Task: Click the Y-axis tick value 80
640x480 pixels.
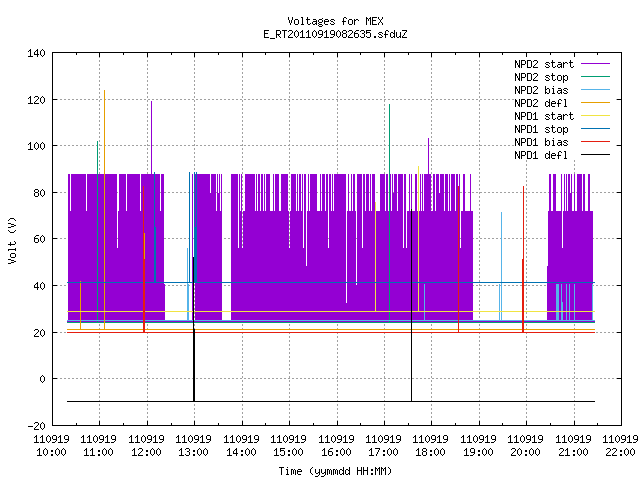Action: pos(40,193)
